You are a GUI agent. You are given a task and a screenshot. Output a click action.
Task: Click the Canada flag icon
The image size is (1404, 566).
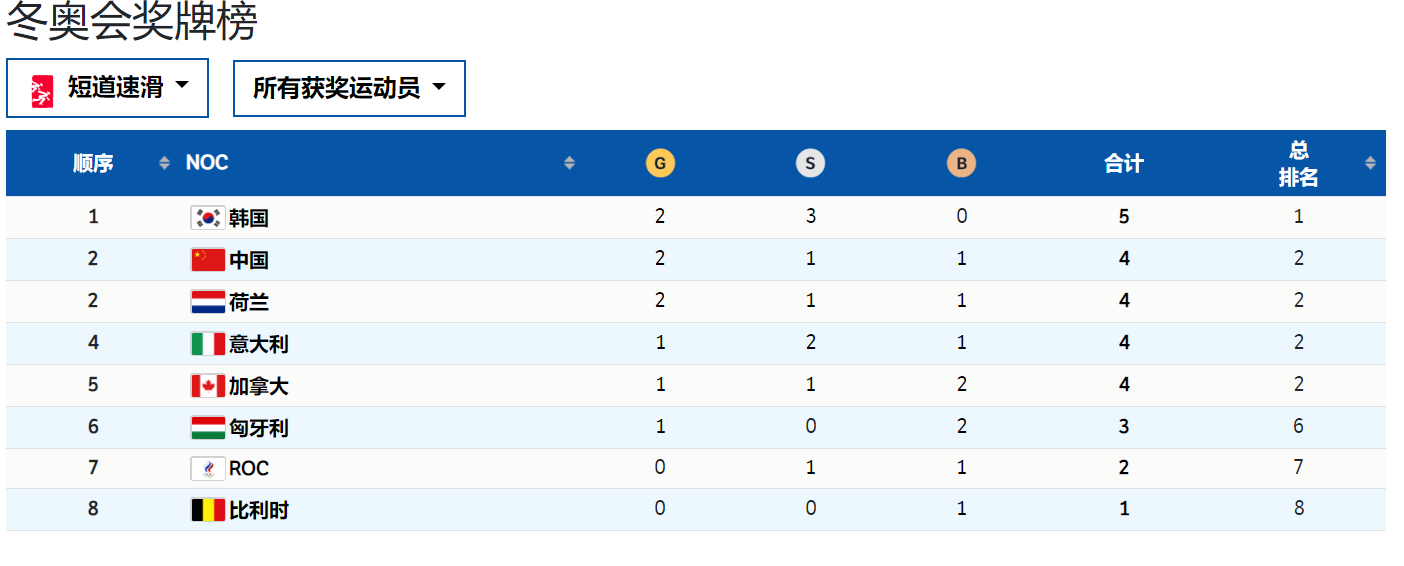pos(208,386)
